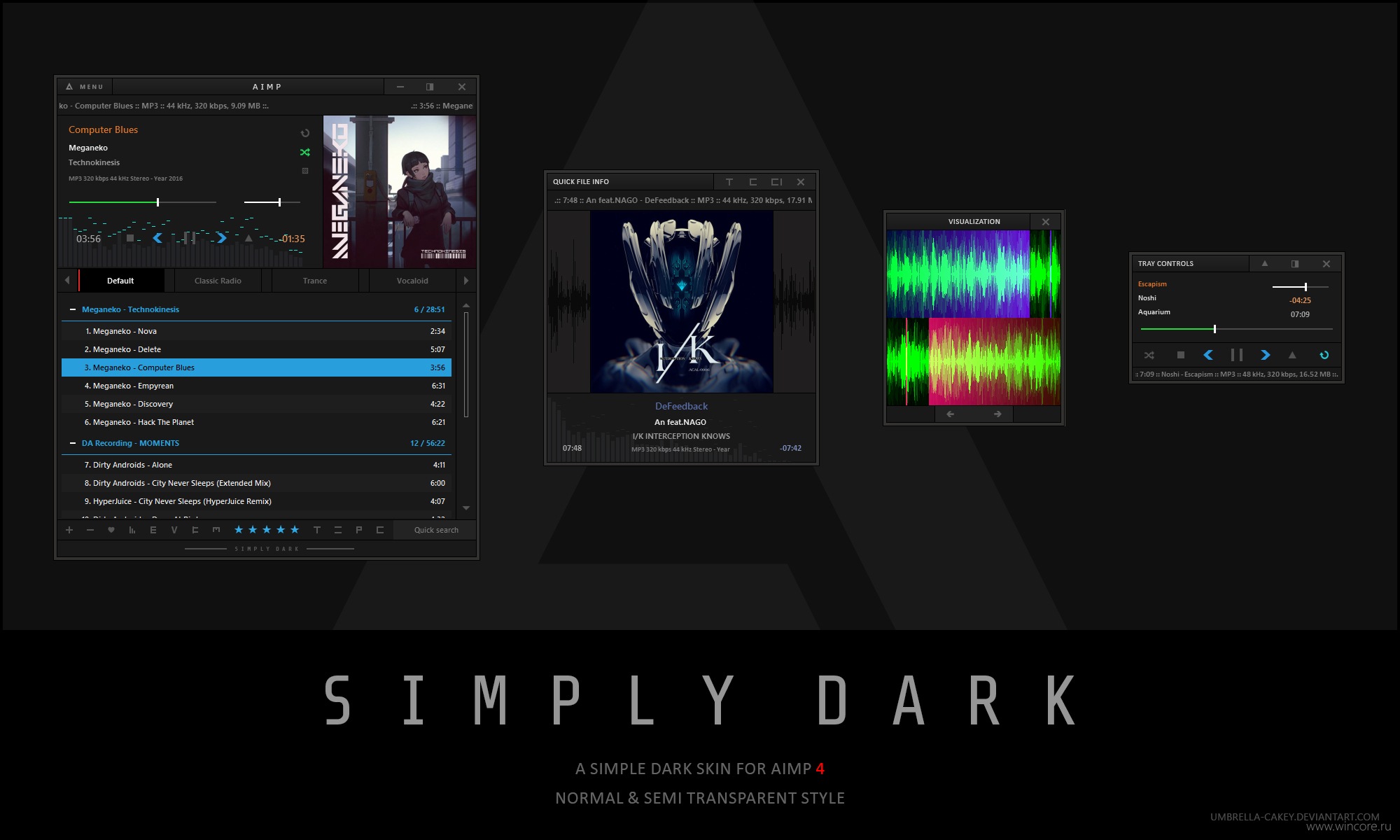Click DeFeedback title in Quick File Info

pyautogui.click(x=681, y=406)
